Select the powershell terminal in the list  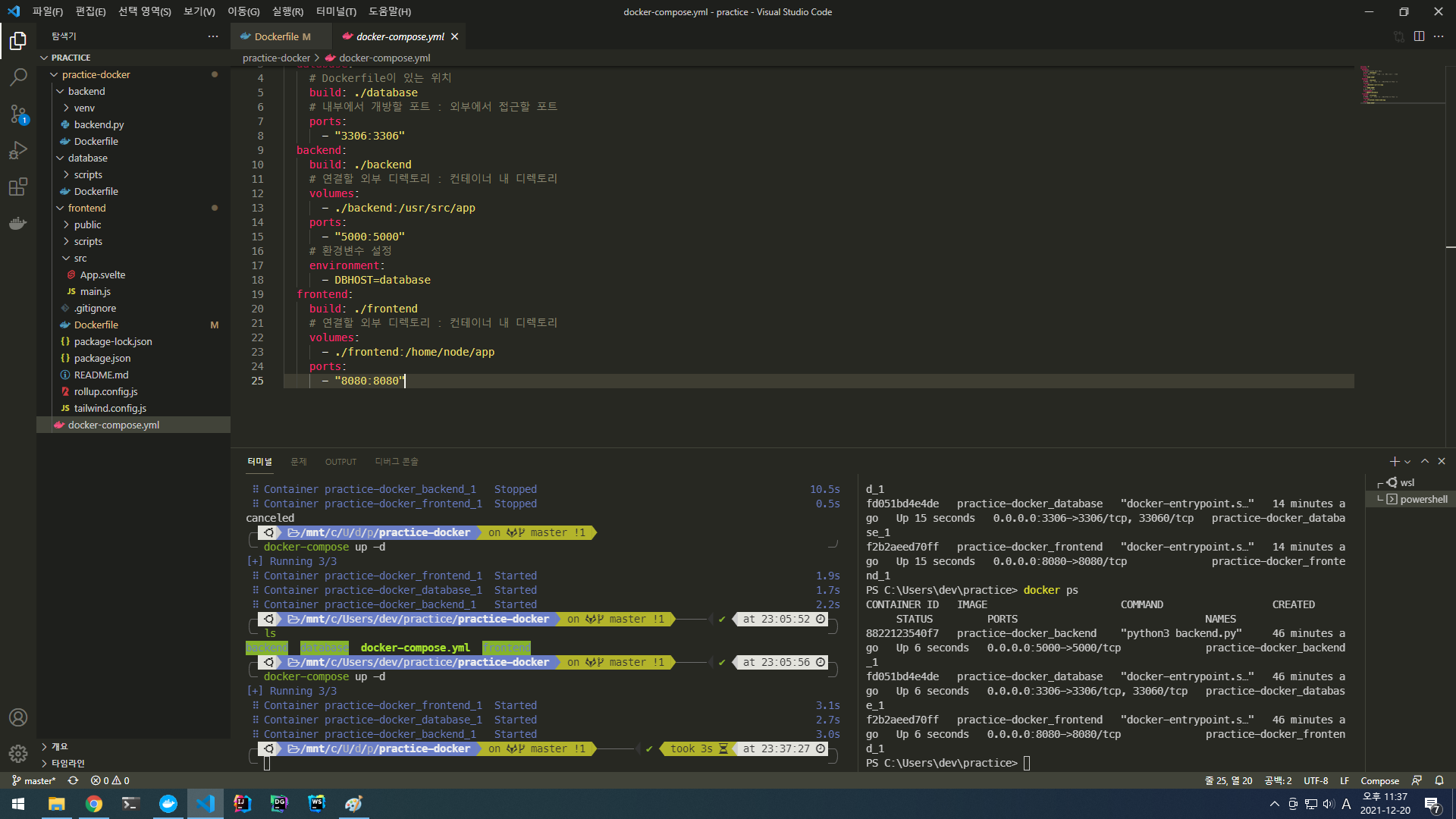tap(1423, 499)
